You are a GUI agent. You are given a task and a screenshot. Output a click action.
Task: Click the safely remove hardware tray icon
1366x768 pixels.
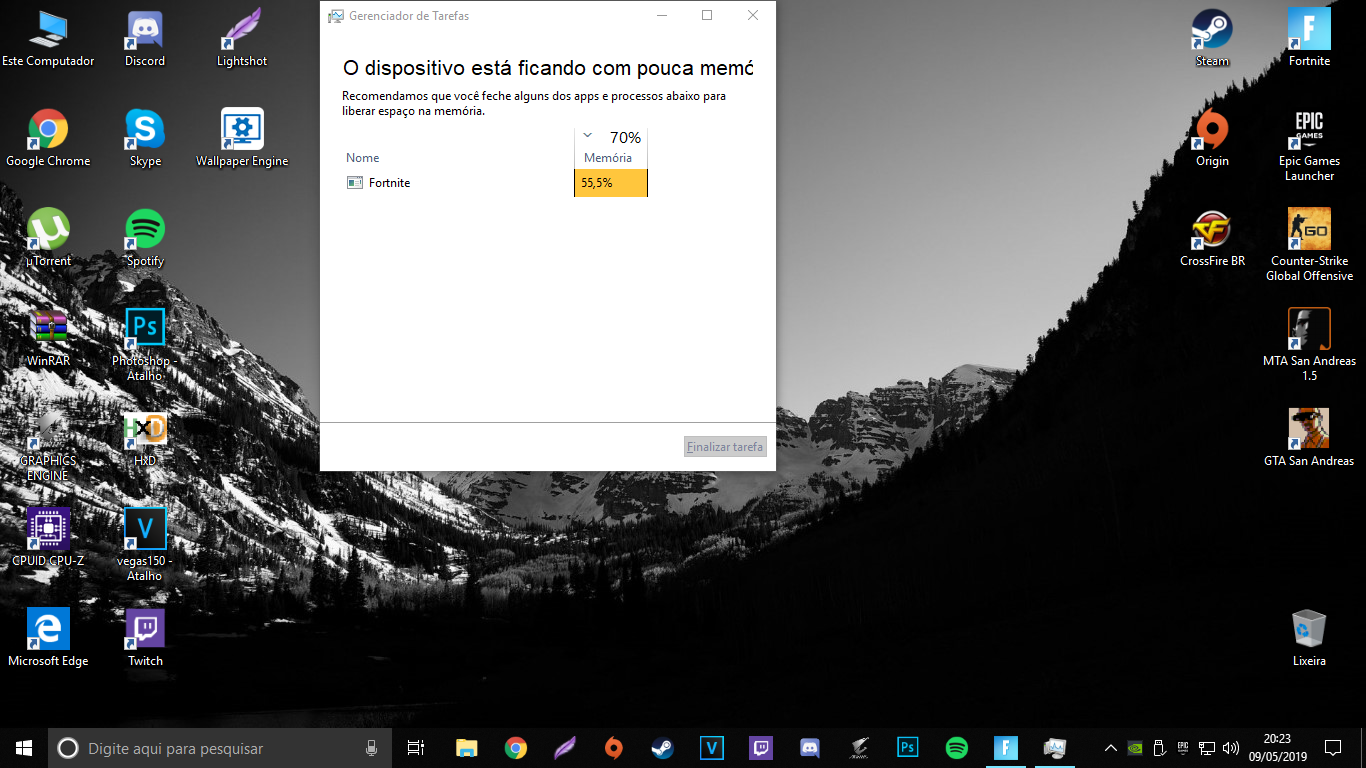click(1159, 748)
